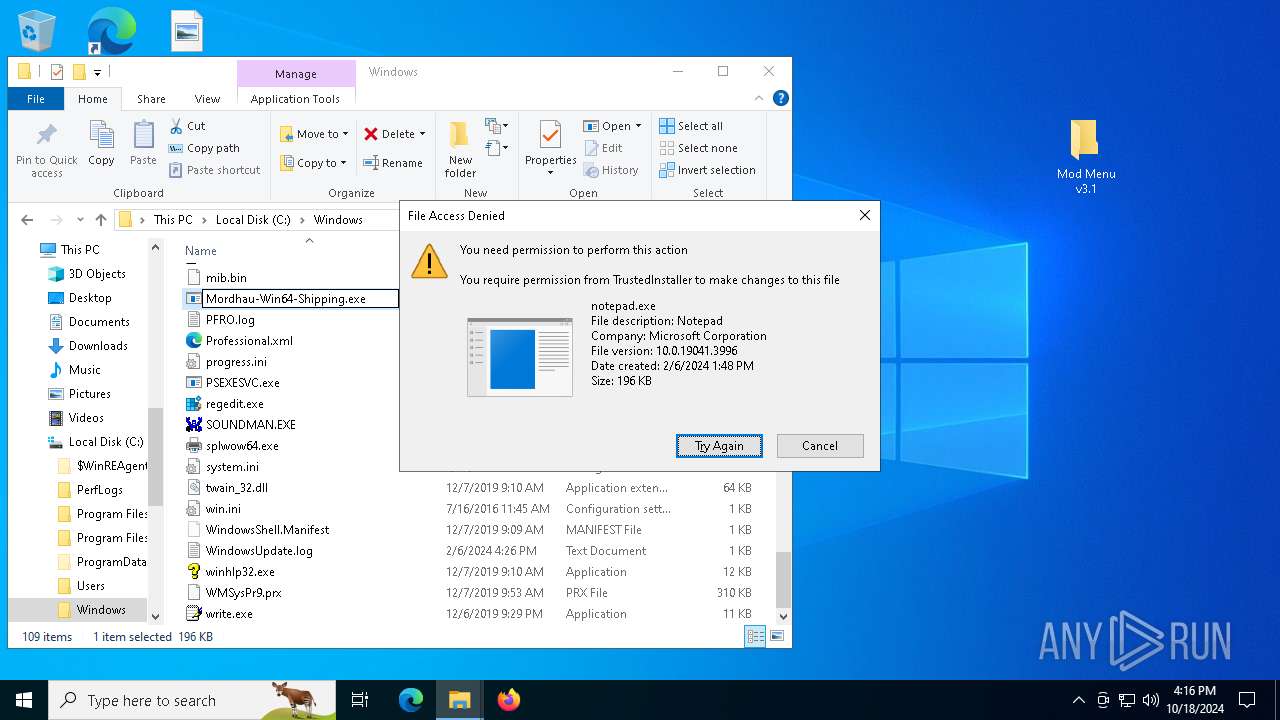
Task: Open Task View from the taskbar
Action: pyautogui.click(x=360, y=700)
